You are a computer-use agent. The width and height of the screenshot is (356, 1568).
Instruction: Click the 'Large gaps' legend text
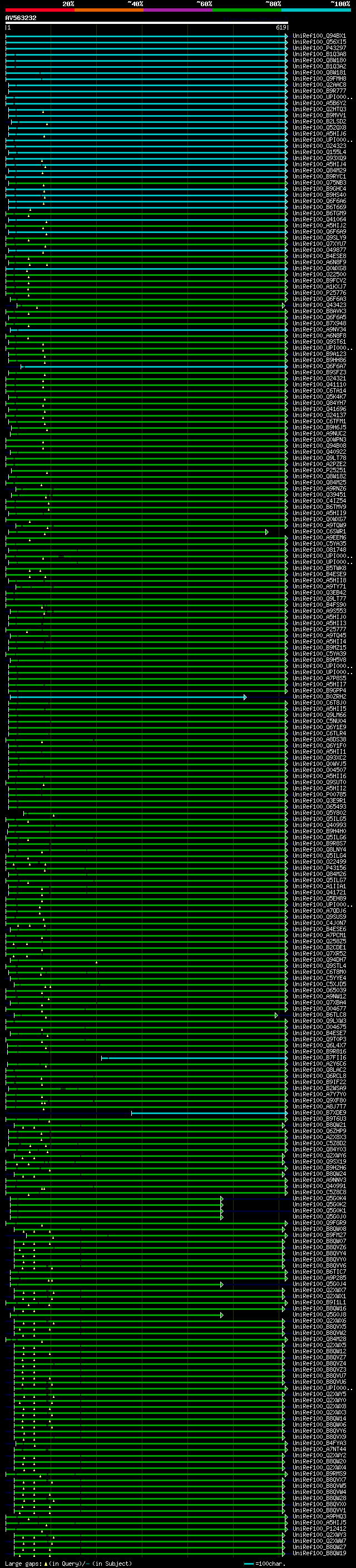tap(23, 1564)
